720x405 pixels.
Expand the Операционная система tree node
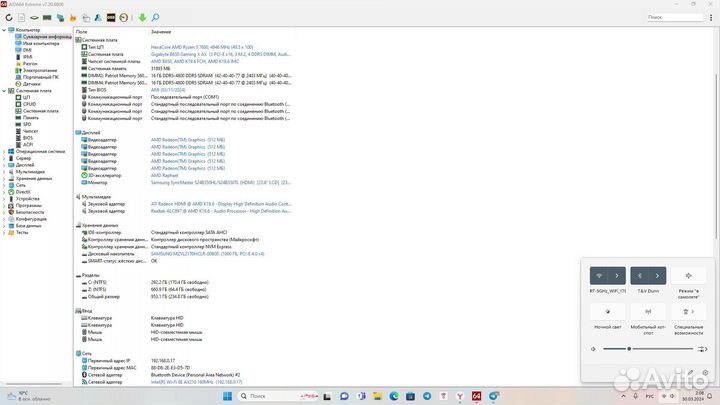(x=4, y=152)
